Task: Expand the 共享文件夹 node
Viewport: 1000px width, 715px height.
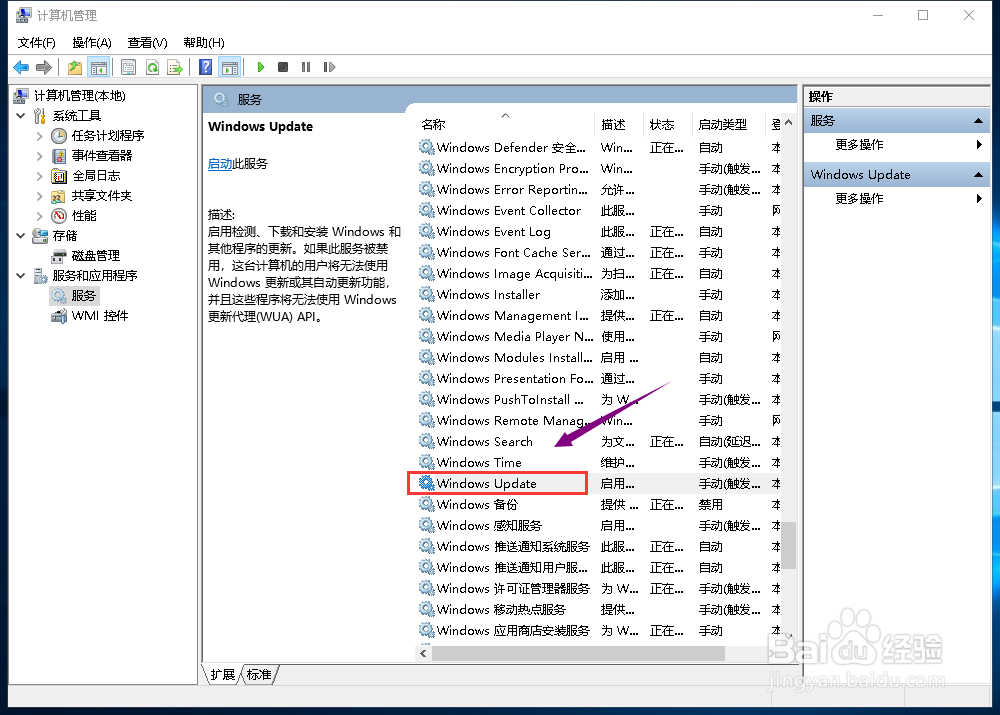Action: tap(40, 196)
